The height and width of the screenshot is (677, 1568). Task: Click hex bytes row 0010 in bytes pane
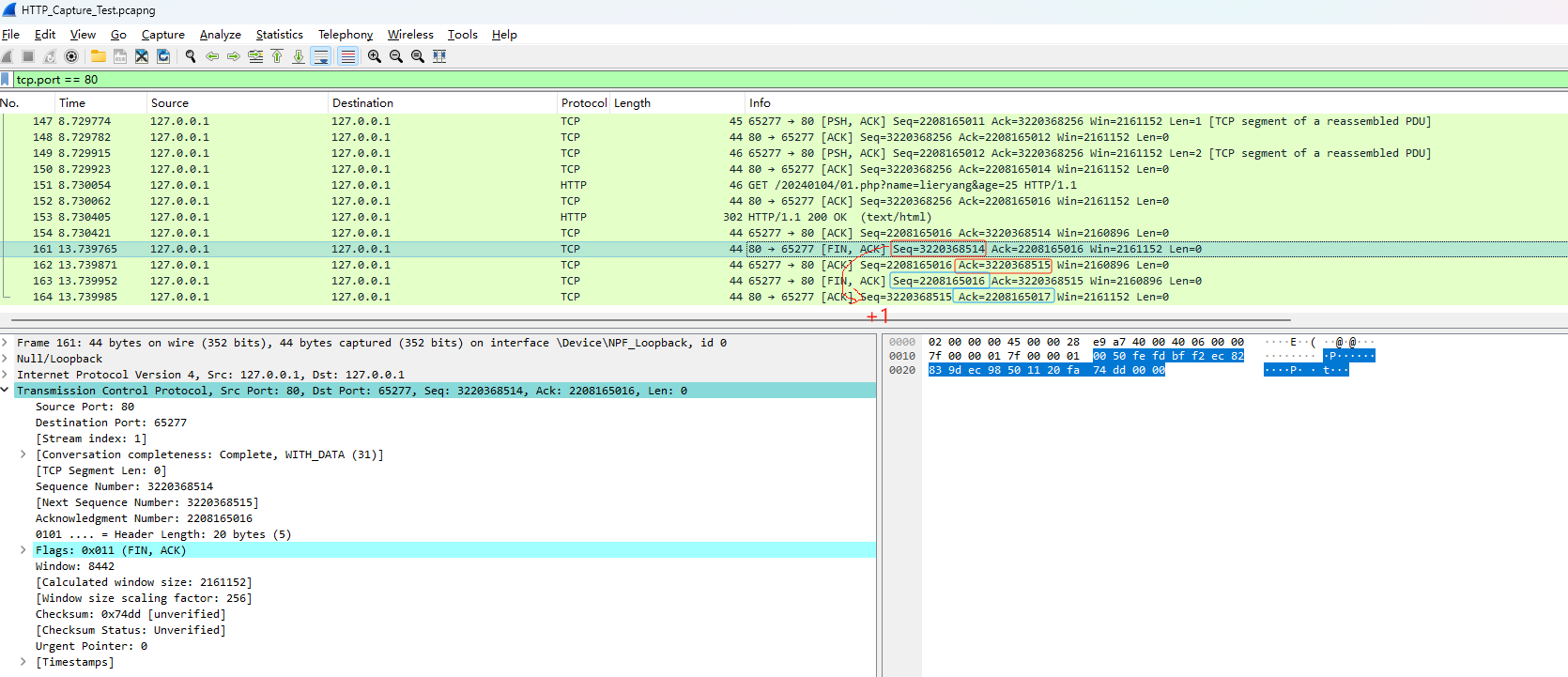point(1084,356)
